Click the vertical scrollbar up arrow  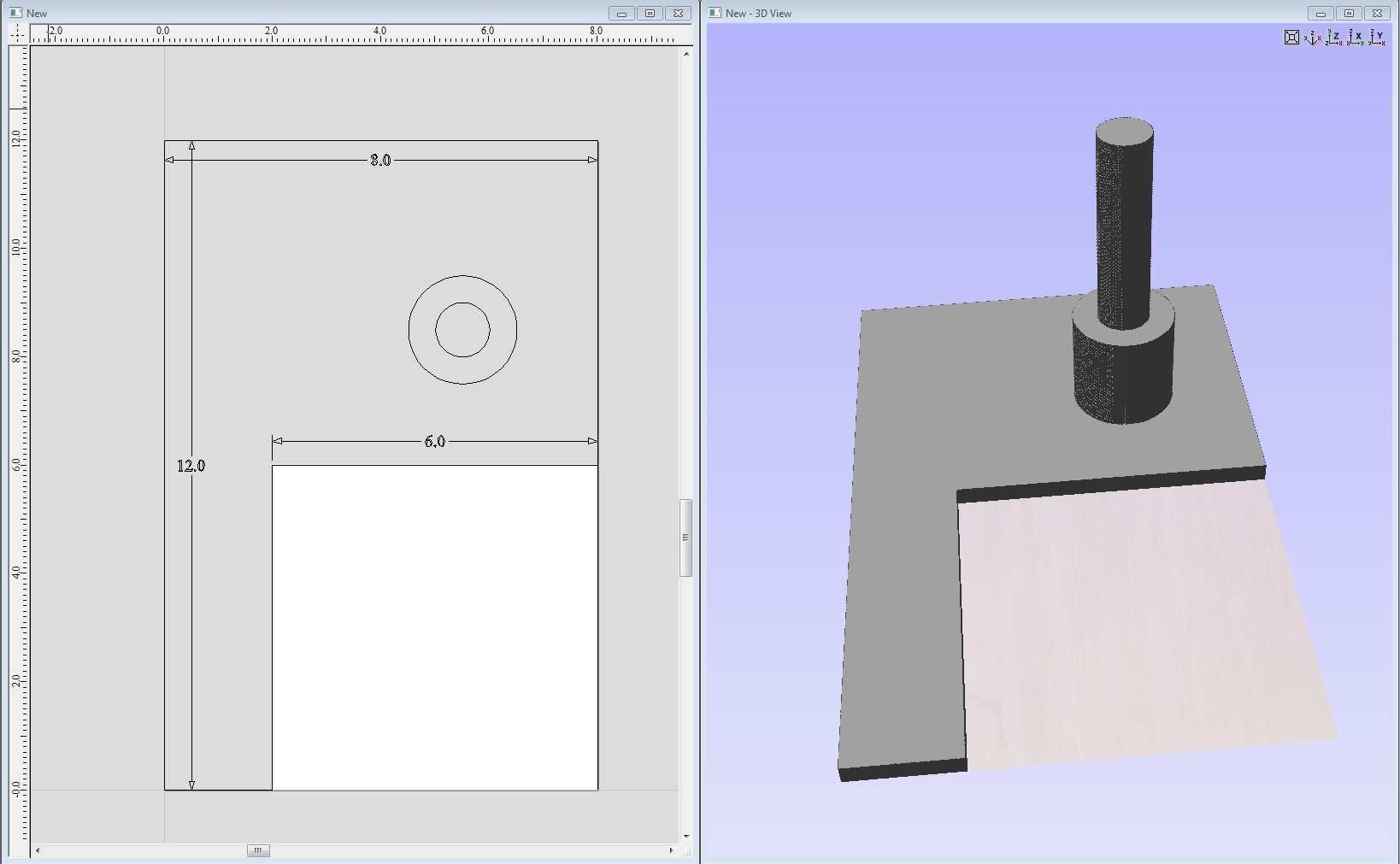click(685, 54)
